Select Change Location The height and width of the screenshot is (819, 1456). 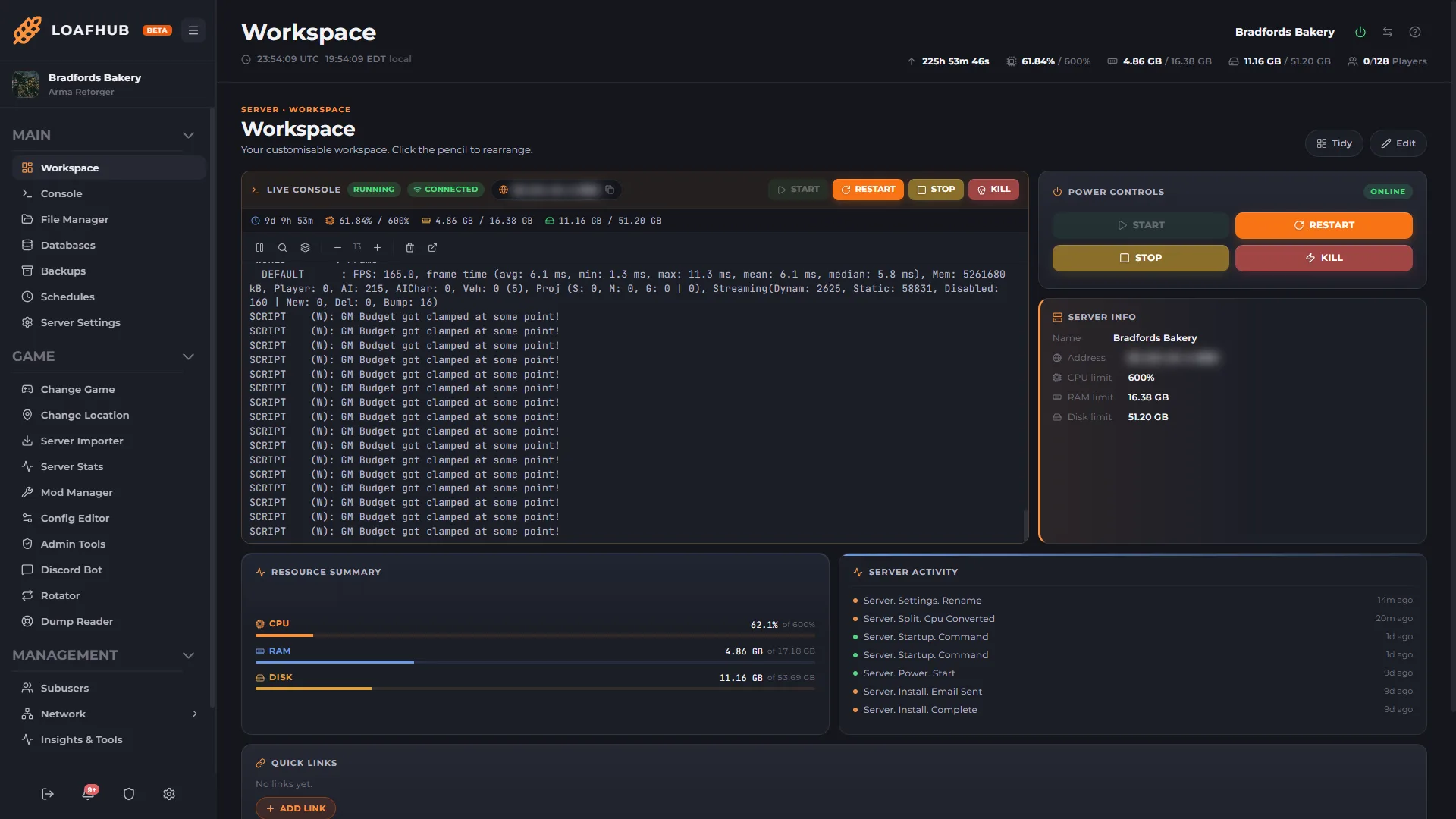(108, 415)
